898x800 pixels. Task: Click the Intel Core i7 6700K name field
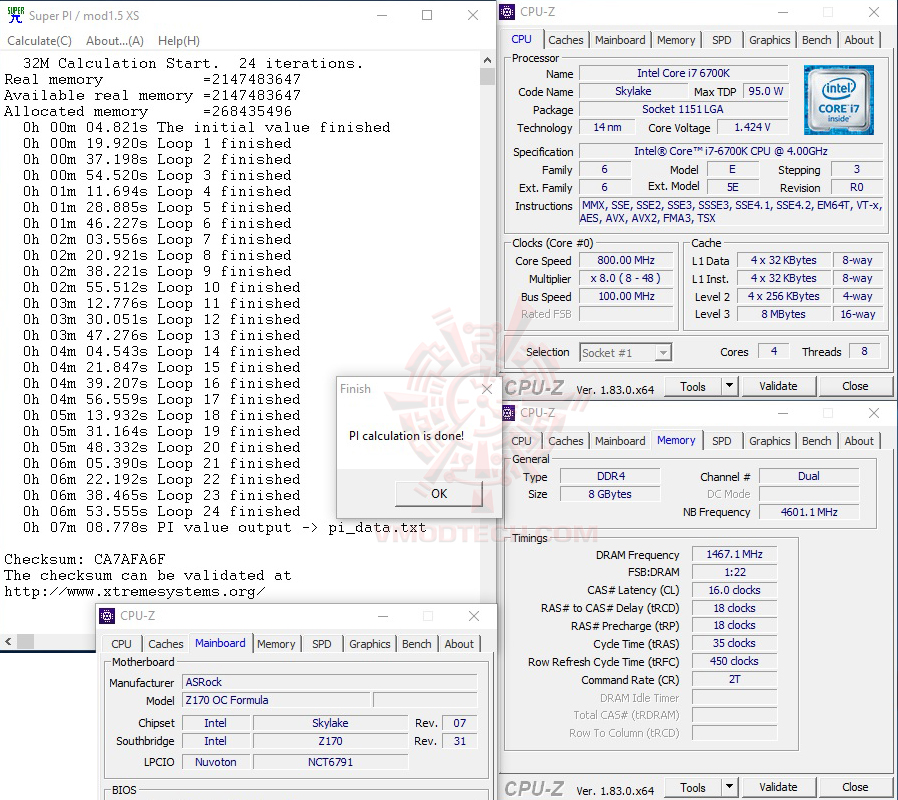[683, 73]
